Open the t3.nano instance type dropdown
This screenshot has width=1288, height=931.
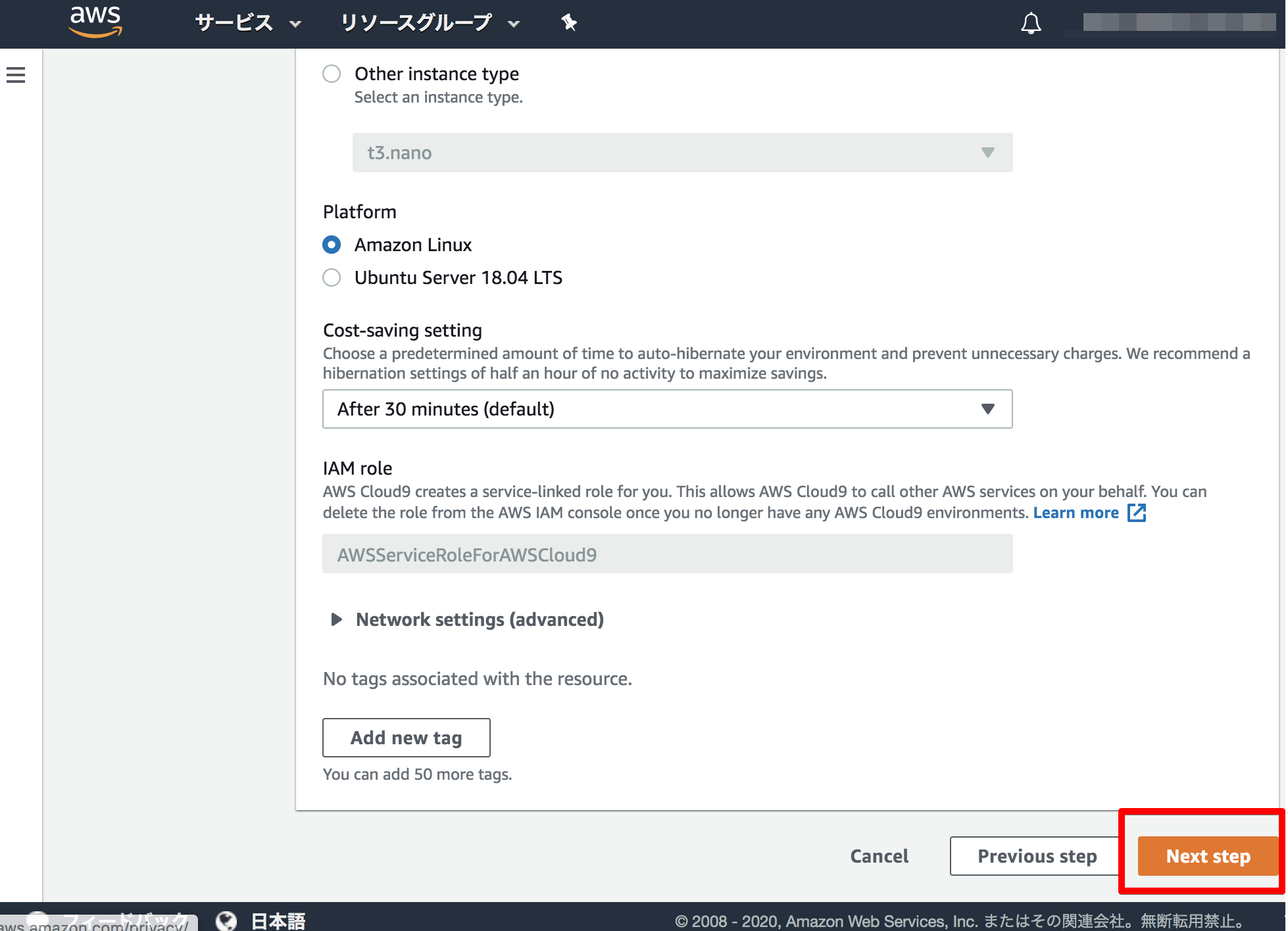[x=682, y=153]
